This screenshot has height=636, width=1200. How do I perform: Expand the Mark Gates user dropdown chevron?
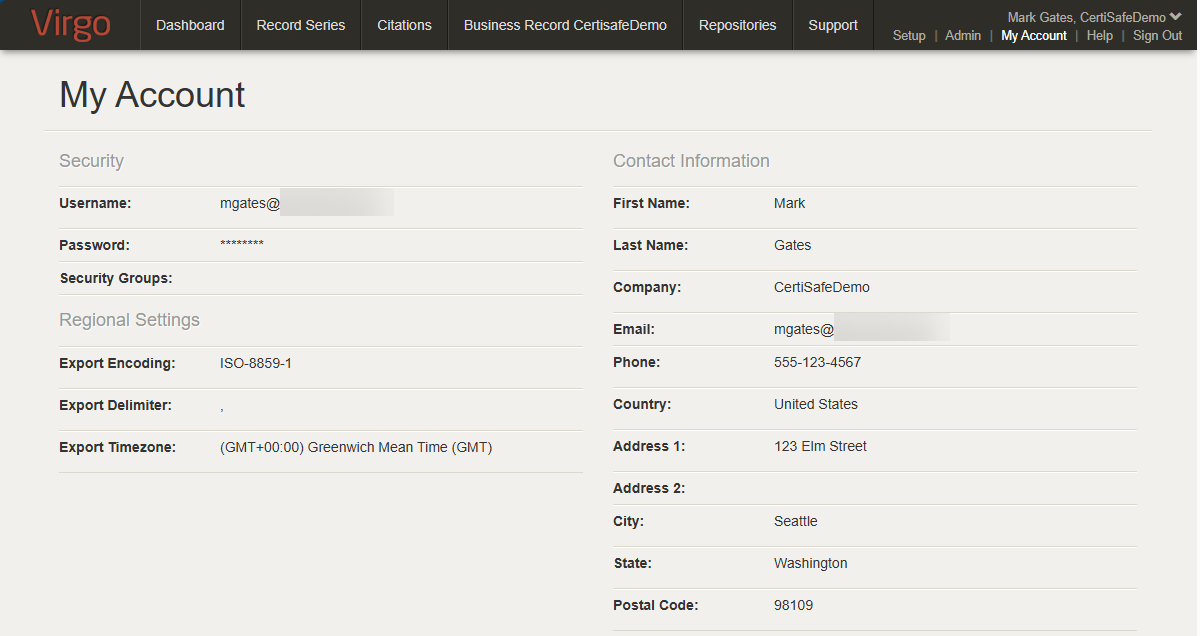1176,17
